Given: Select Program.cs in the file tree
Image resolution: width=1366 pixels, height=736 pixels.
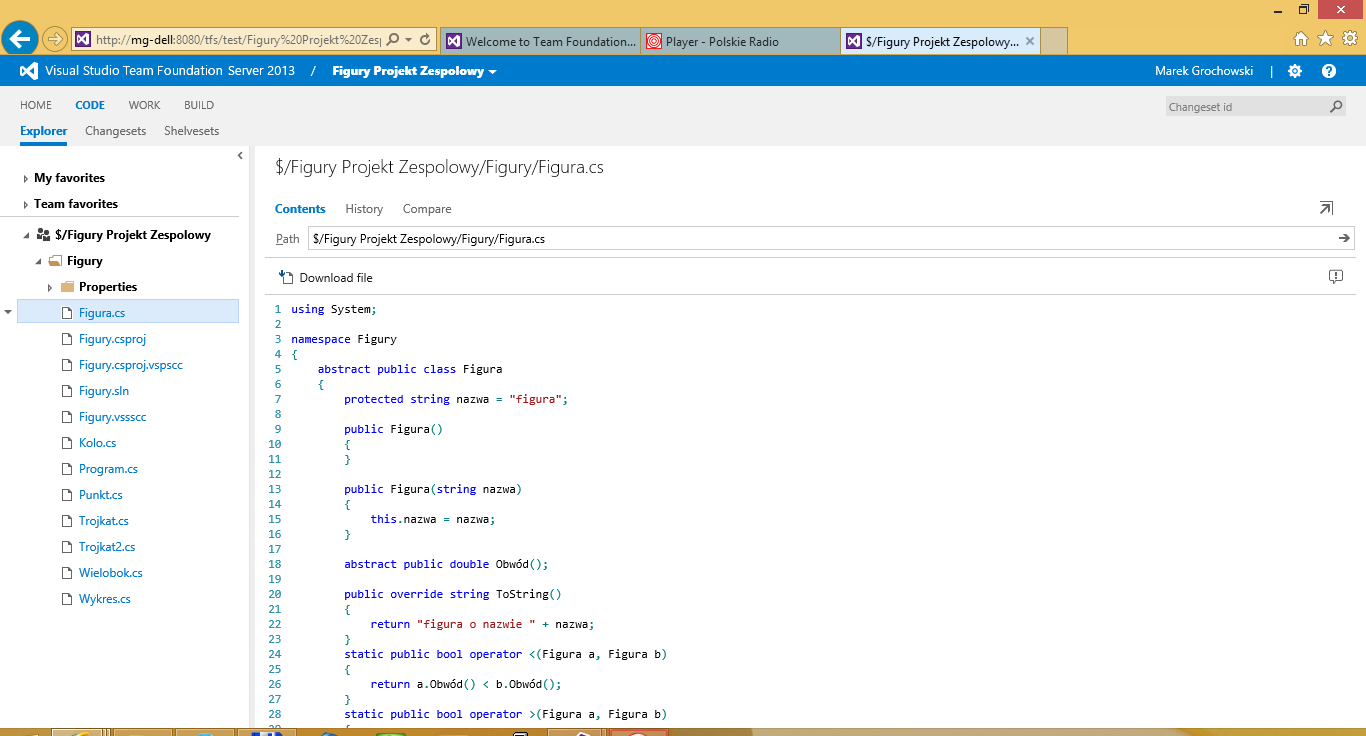Looking at the screenshot, I should pyautogui.click(x=108, y=469).
